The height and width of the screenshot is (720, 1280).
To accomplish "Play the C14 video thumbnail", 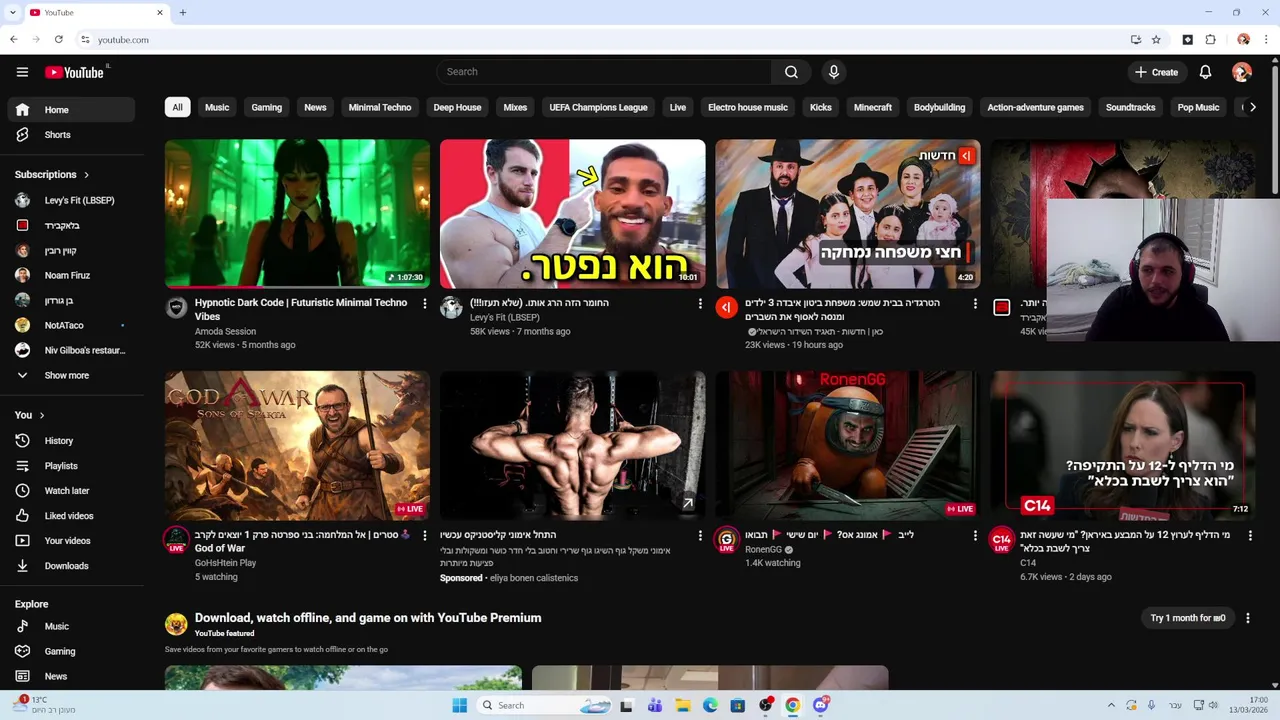I will 1123,446.
